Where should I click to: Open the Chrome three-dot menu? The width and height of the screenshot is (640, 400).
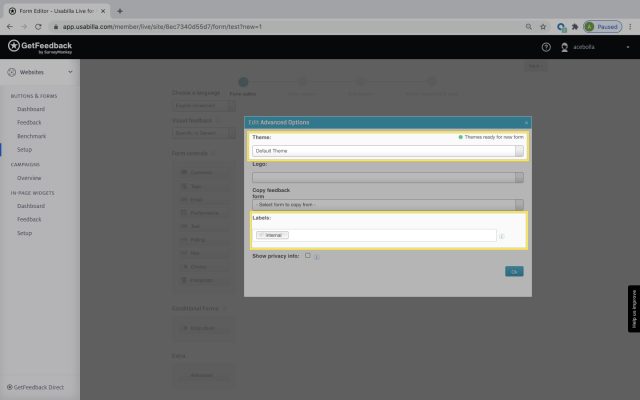(630, 27)
